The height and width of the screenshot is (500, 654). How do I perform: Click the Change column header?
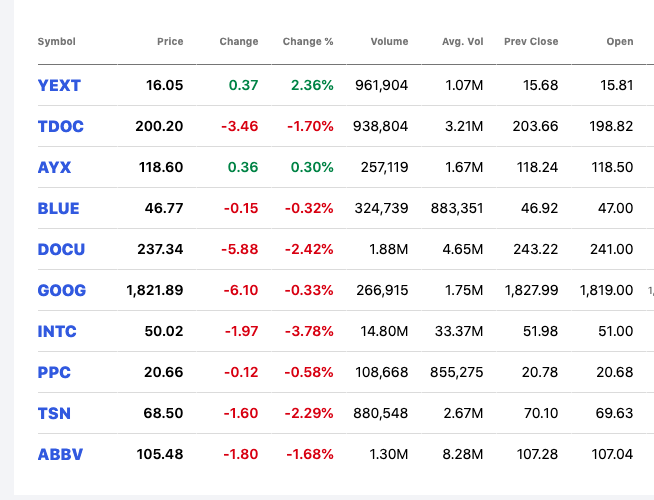tap(239, 42)
